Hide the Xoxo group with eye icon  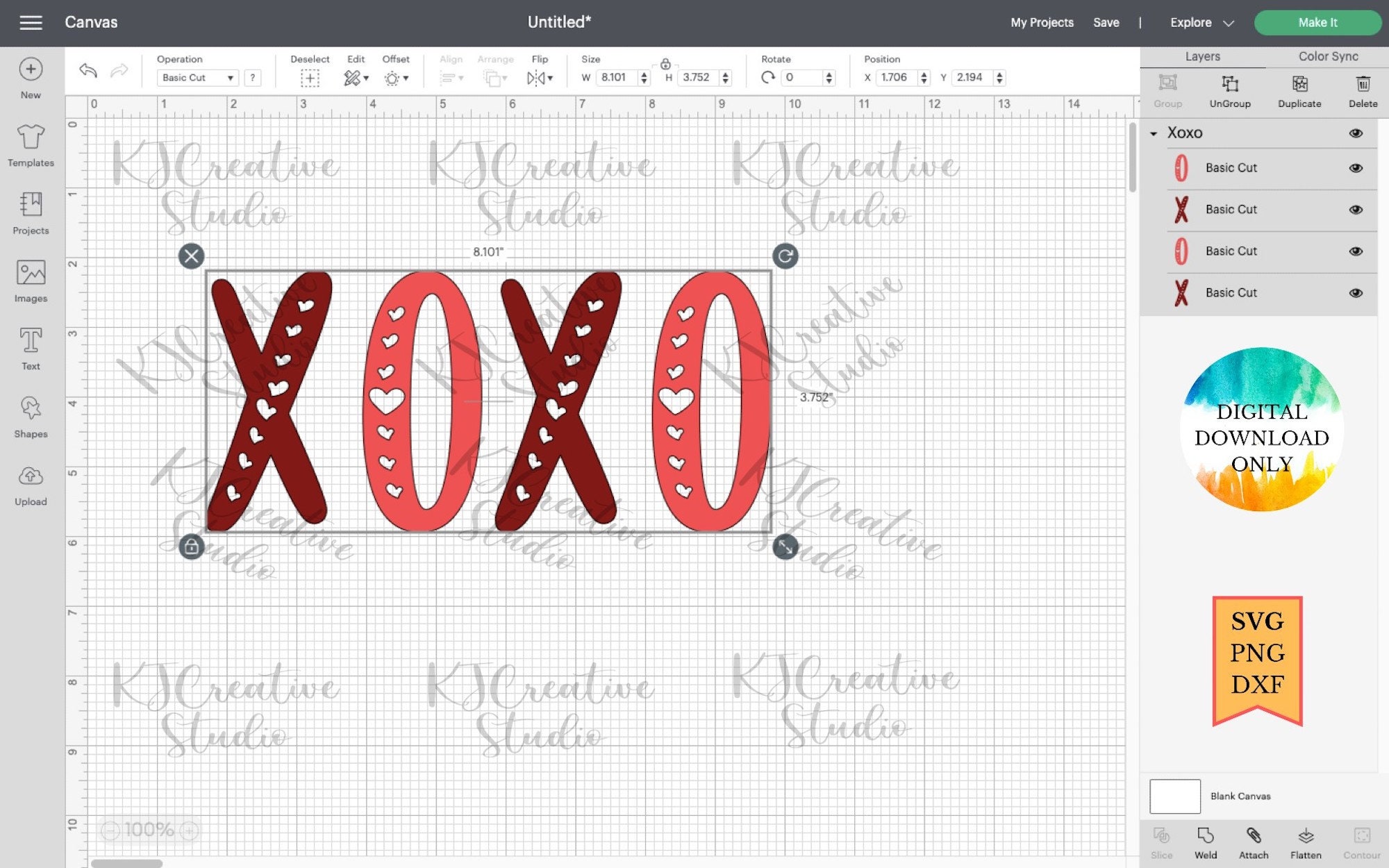click(1356, 133)
